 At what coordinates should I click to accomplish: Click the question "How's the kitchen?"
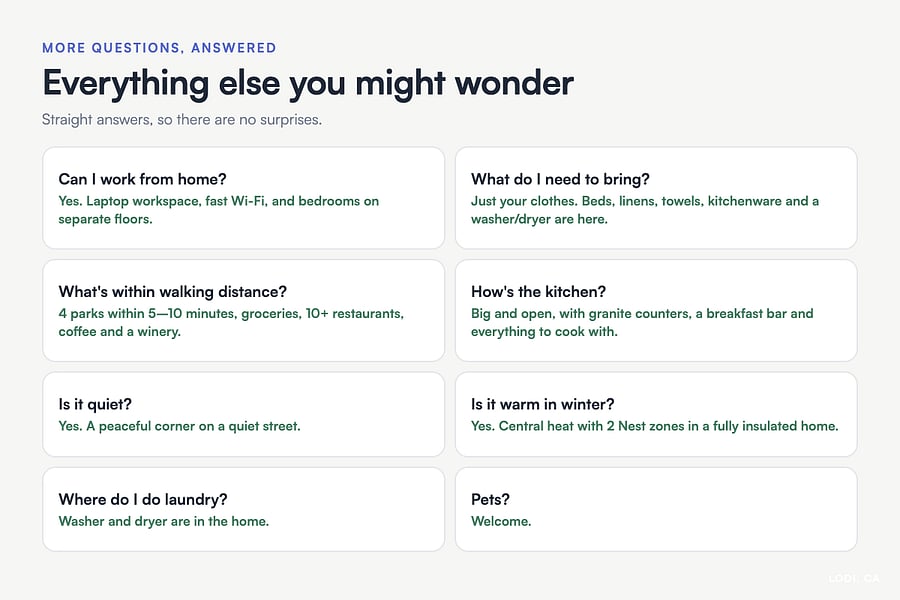tap(538, 292)
